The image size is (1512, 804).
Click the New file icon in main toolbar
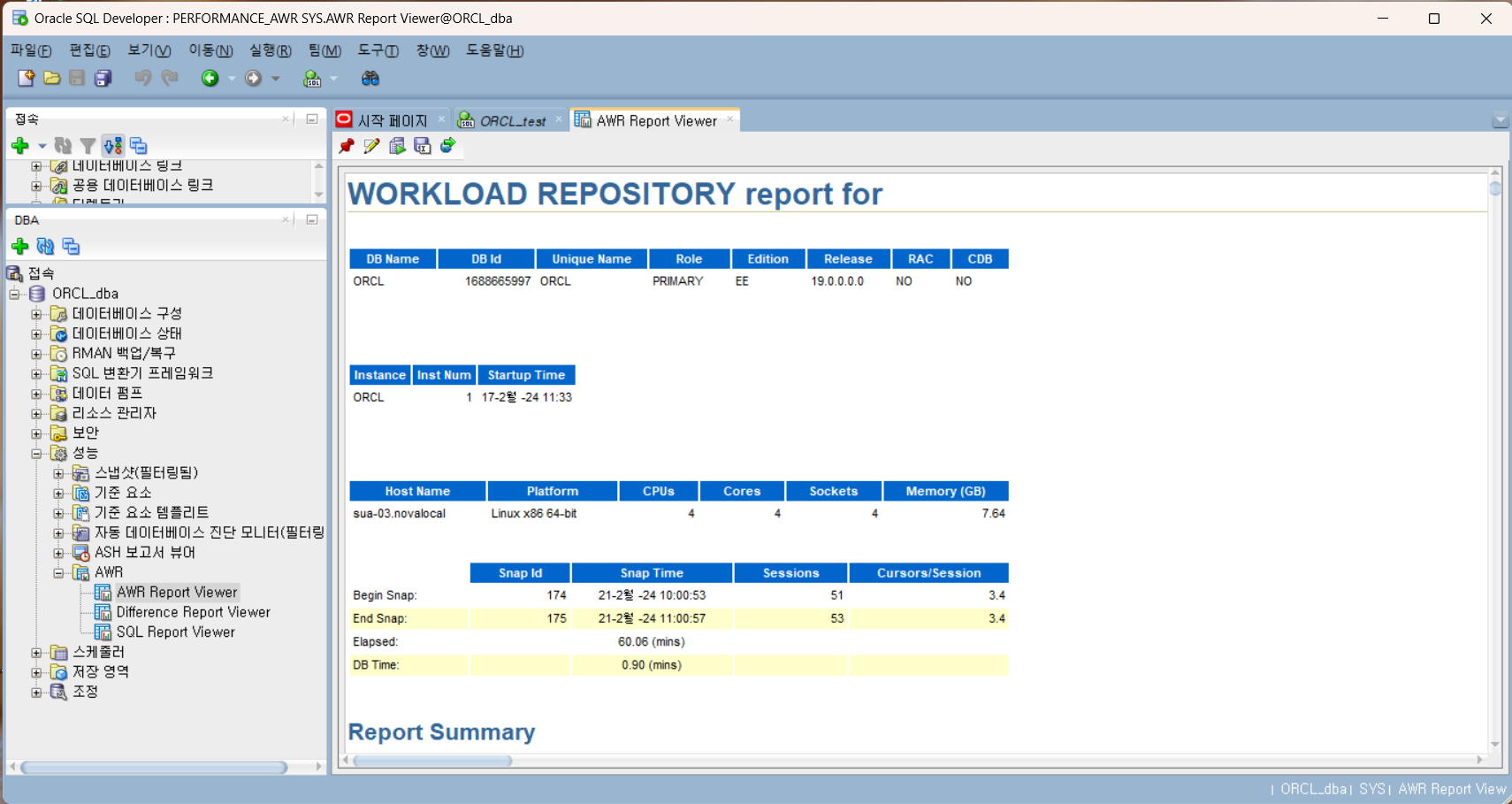[27, 79]
